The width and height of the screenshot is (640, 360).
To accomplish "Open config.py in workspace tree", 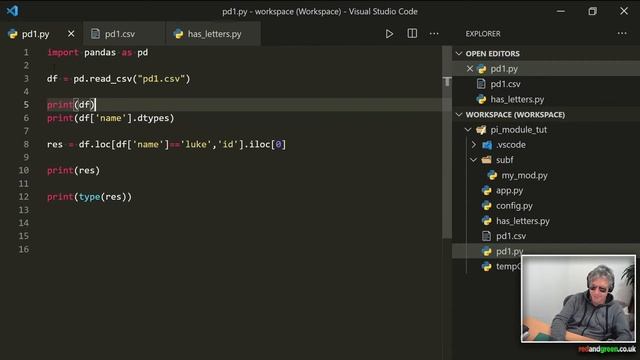I will coord(546,206).
